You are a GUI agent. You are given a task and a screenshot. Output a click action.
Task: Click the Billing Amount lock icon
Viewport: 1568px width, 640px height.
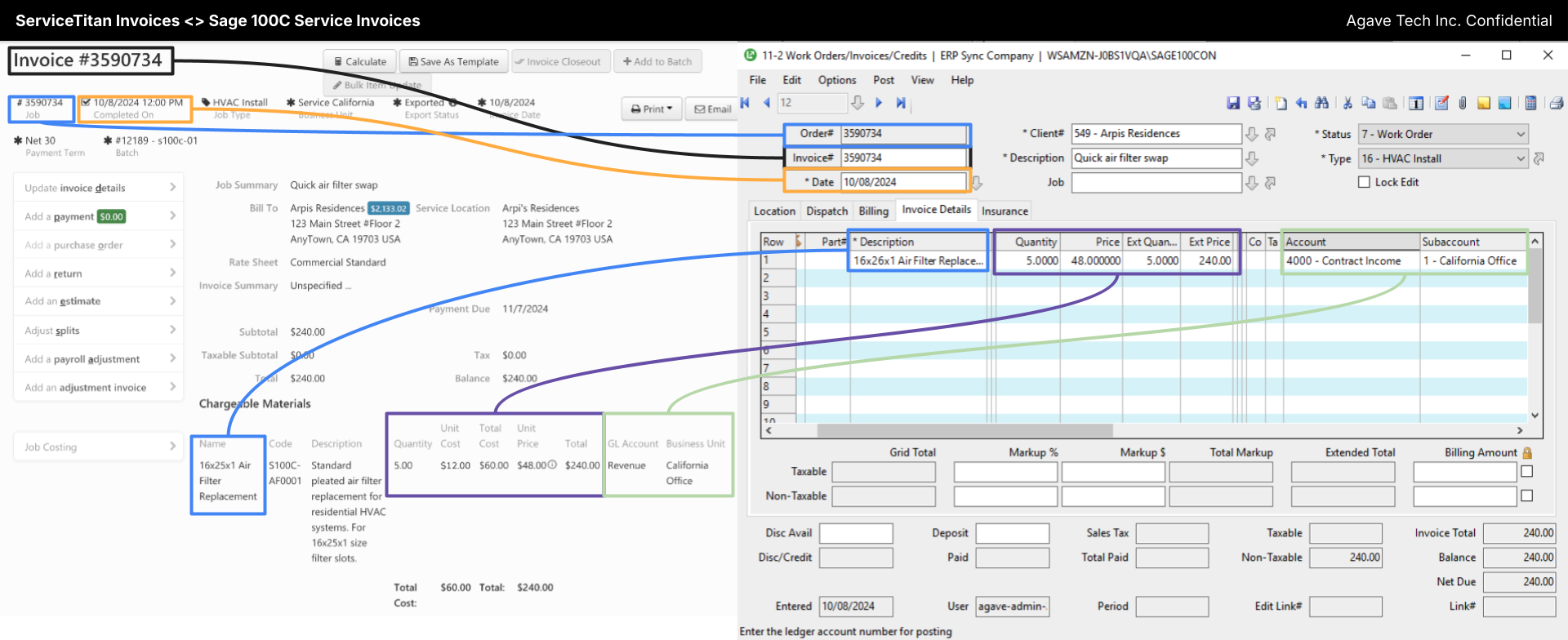point(1527,453)
